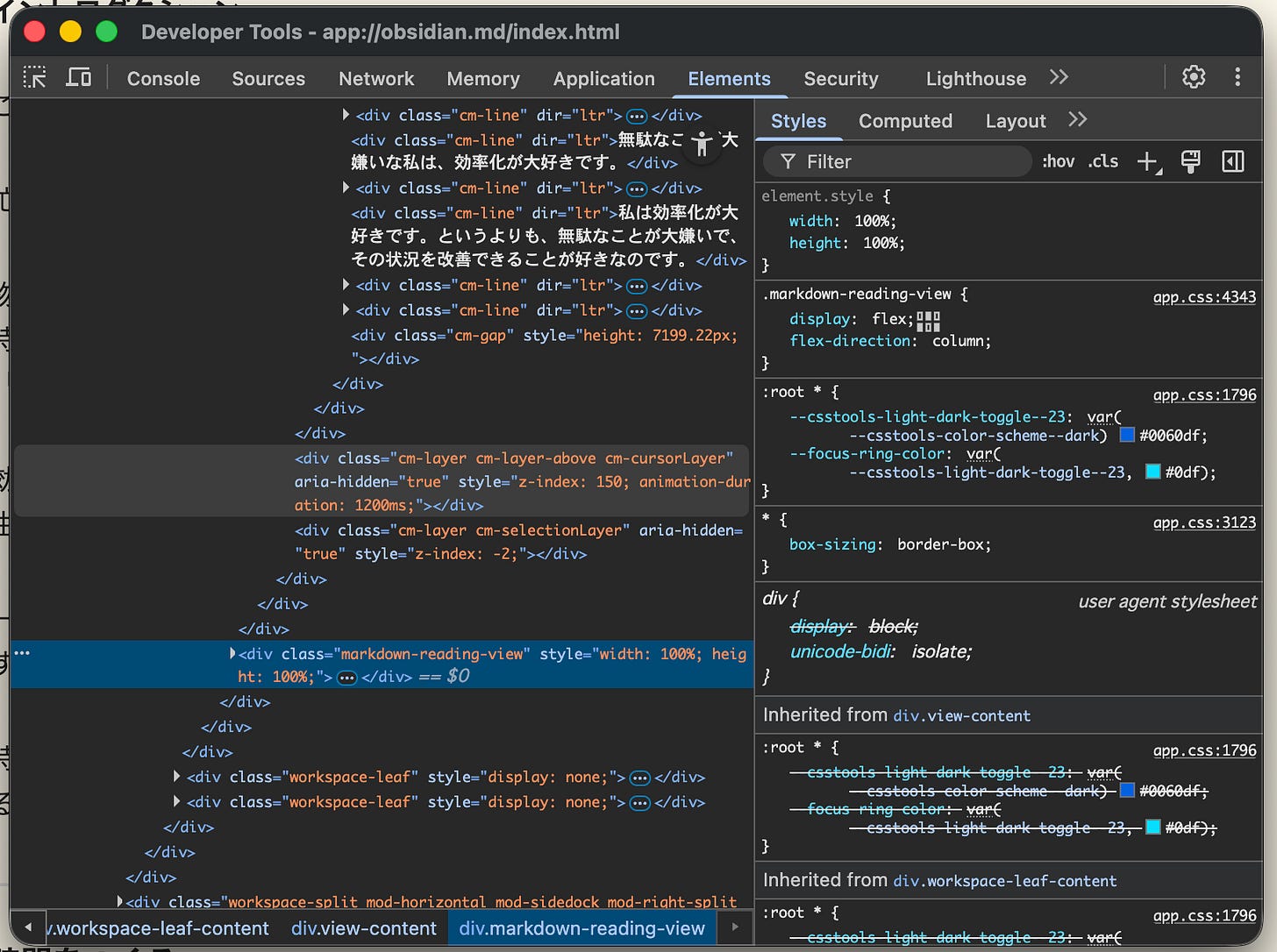The height and width of the screenshot is (952, 1277).
Task: Select div.view-content in the breadcrumb bar
Action: pos(363,928)
